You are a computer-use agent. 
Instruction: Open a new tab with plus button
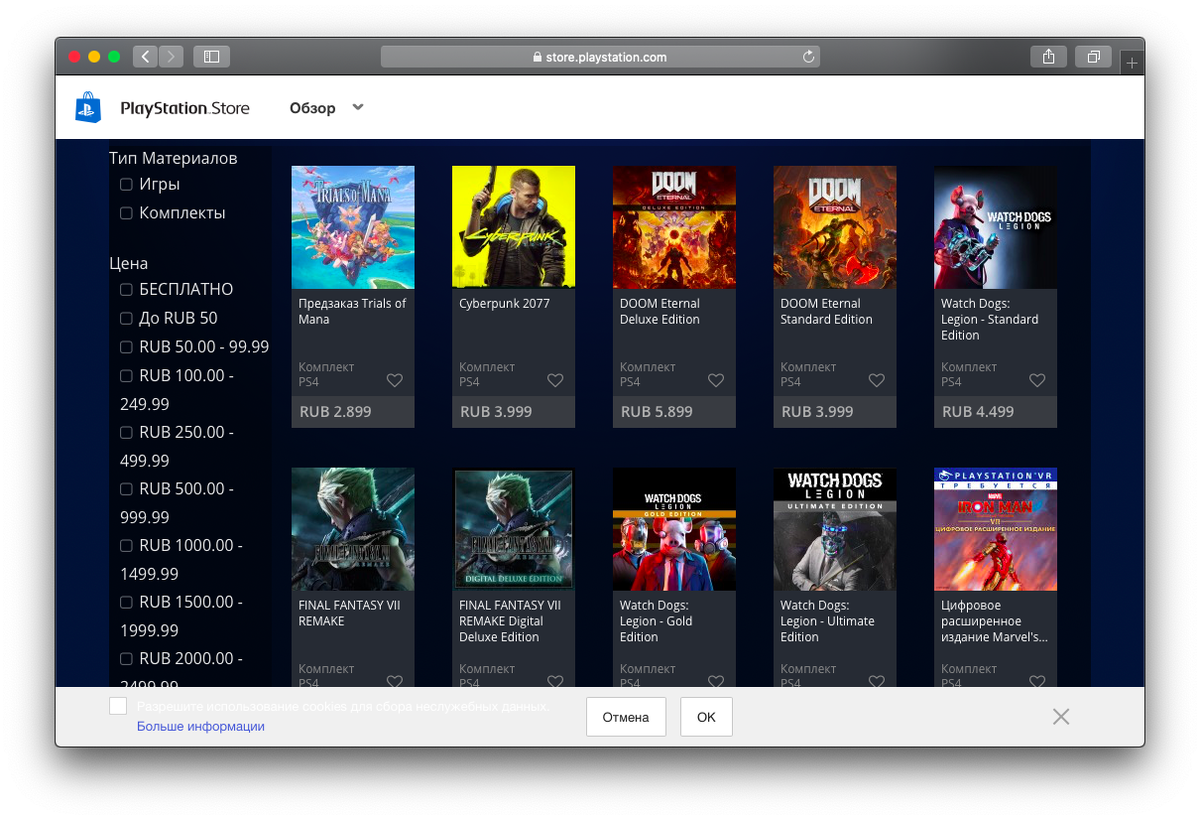[x=1132, y=63]
